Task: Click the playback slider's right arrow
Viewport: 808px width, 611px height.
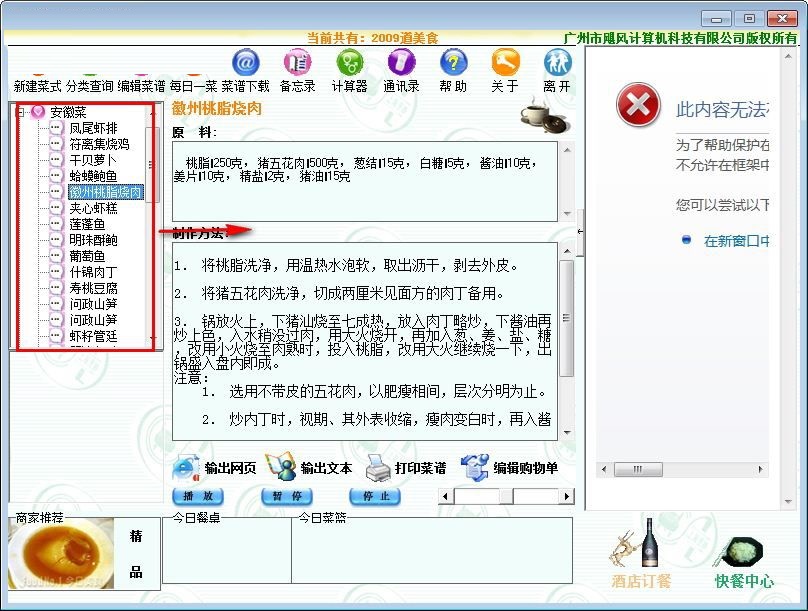Action: (x=567, y=497)
